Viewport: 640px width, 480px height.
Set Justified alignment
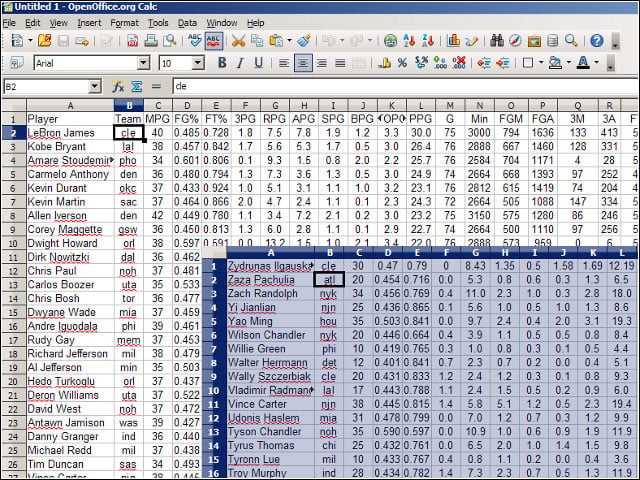pos(340,63)
